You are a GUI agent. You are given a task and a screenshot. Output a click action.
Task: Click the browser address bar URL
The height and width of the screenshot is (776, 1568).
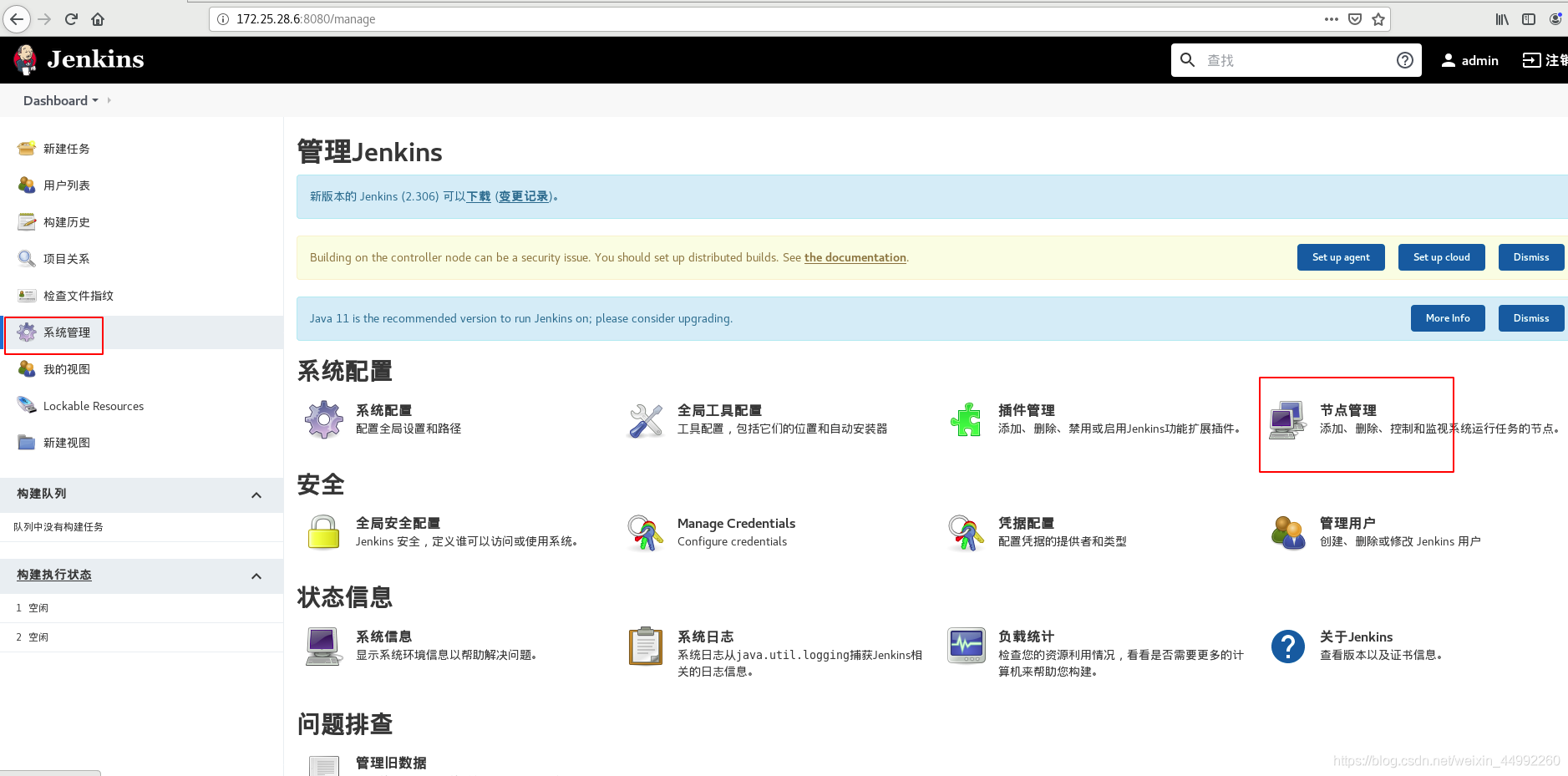tap(306, 19)
